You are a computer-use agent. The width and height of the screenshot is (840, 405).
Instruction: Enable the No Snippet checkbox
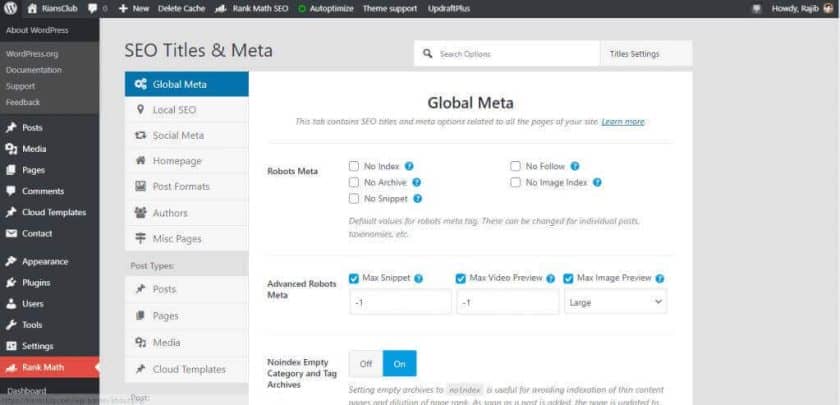click(354, 199)
